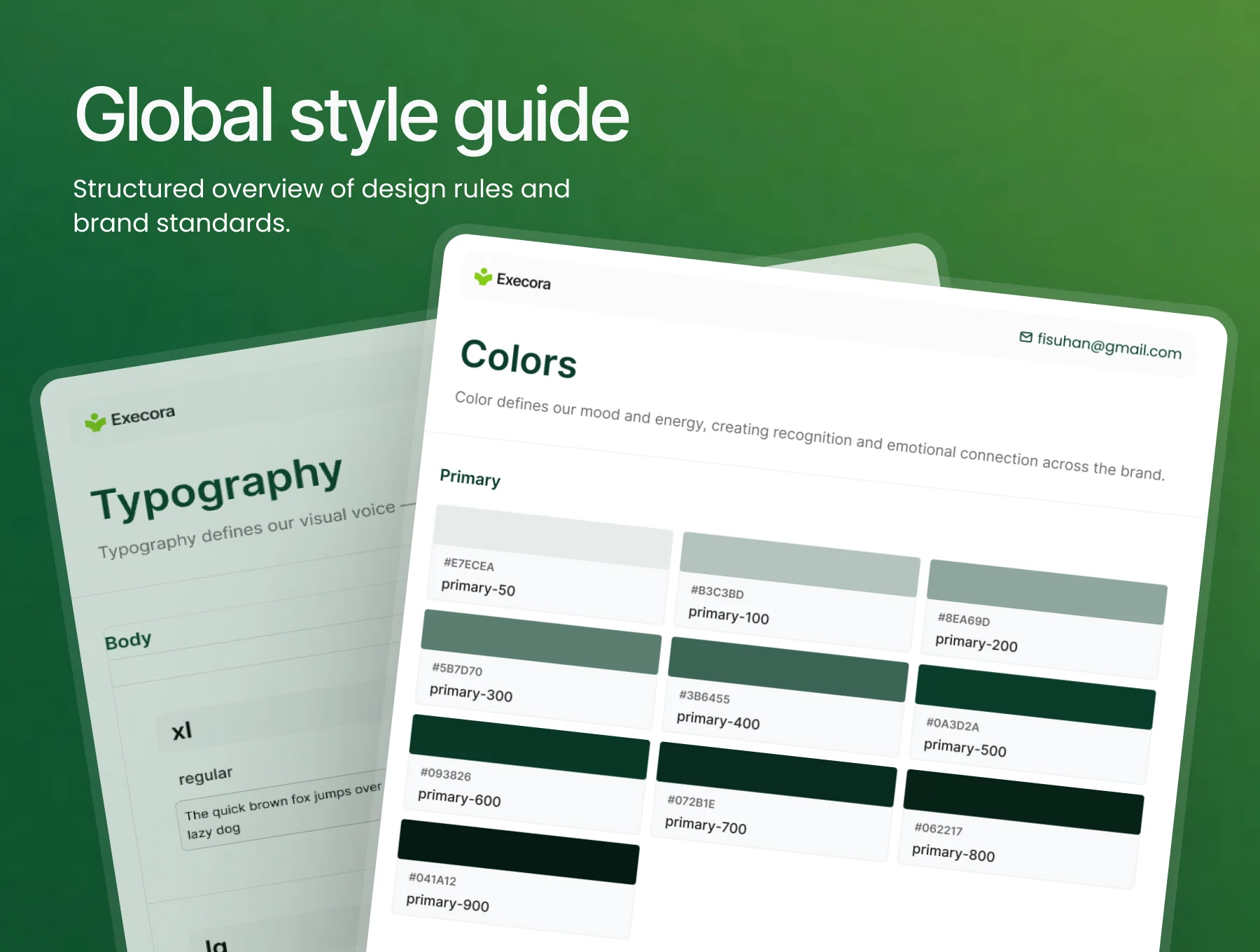The image size is (1260, 952).
Task: Choose the primary-700 color swatch
Action: coord(776,775)
